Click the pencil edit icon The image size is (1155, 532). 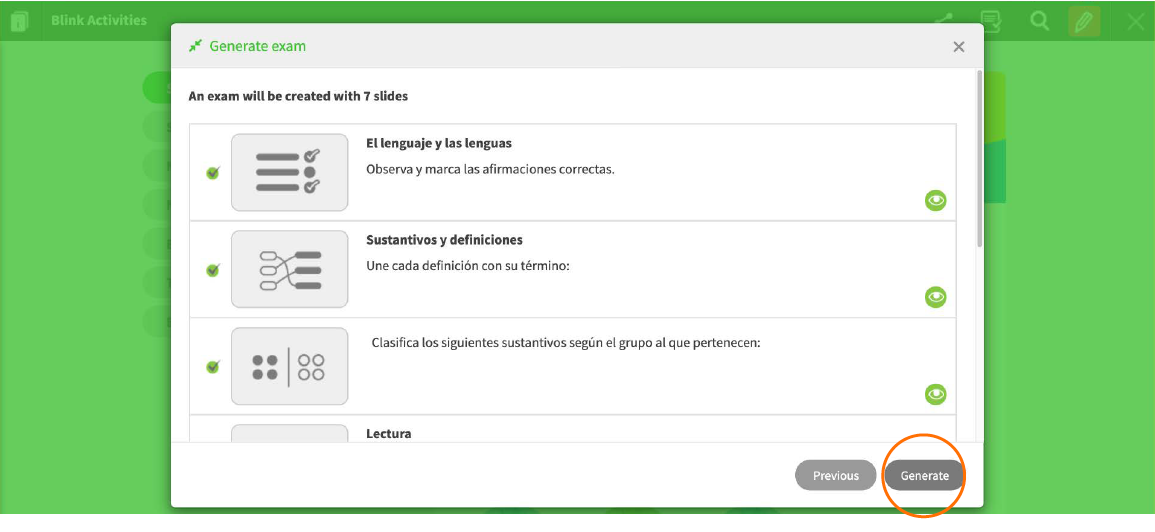point(1084,22)
